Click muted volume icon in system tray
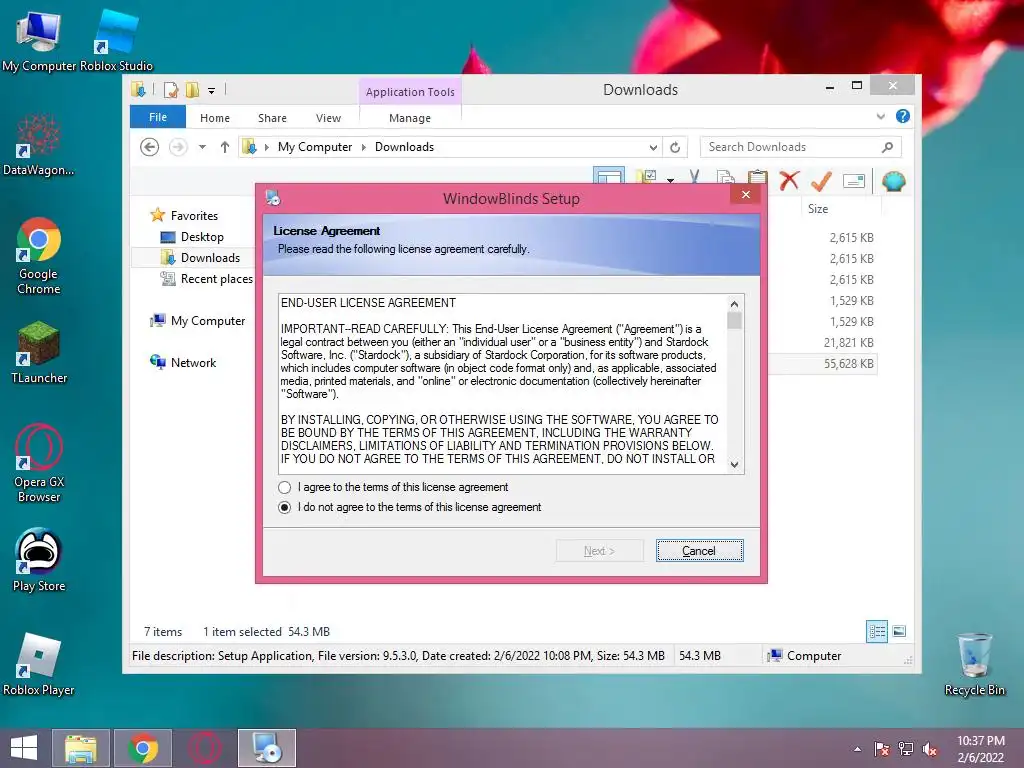Viewport: 1024px width, 768px height. tap(930, 749)
